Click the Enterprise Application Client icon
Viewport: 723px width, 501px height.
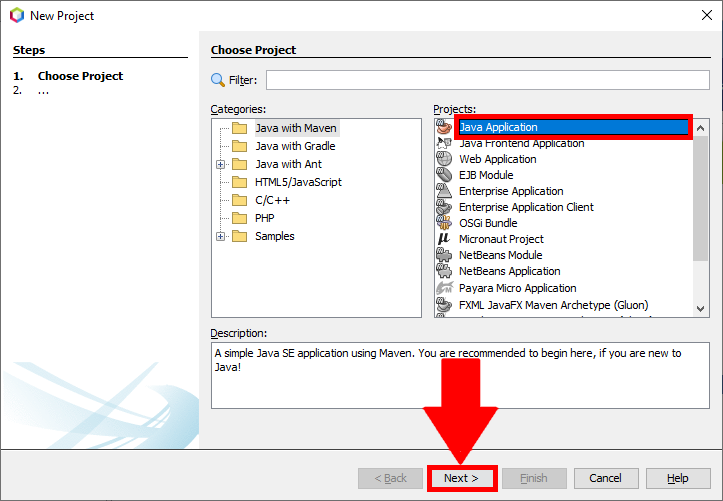pyautogui.click(x=444, y=207)
